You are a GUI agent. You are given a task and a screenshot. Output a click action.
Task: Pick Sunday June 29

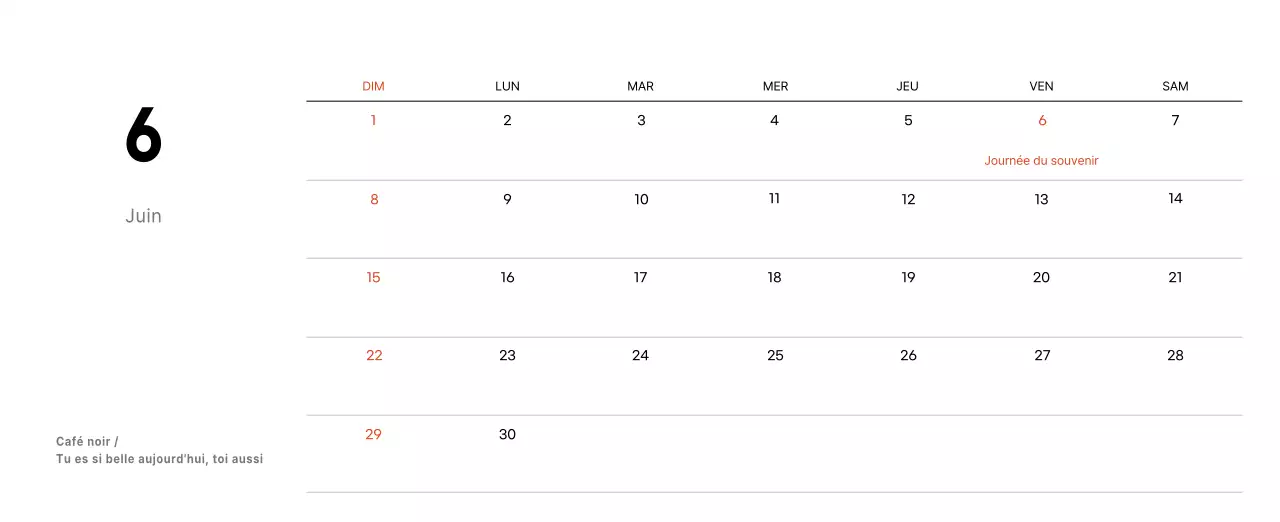(x=373, y=435)
